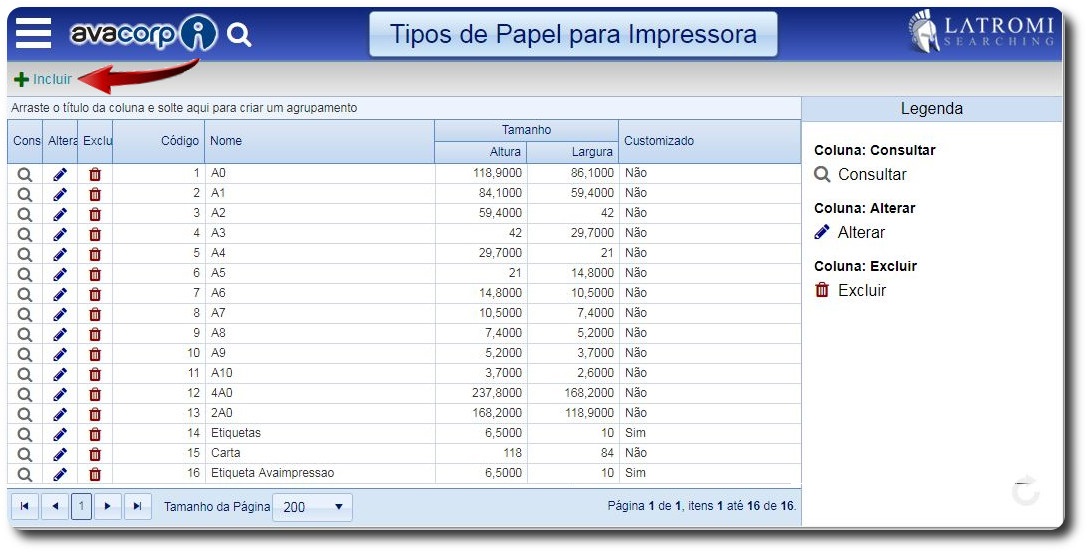1087x553 pixels.
Task: Select page 1 in the pager
Action: point(81,507)
